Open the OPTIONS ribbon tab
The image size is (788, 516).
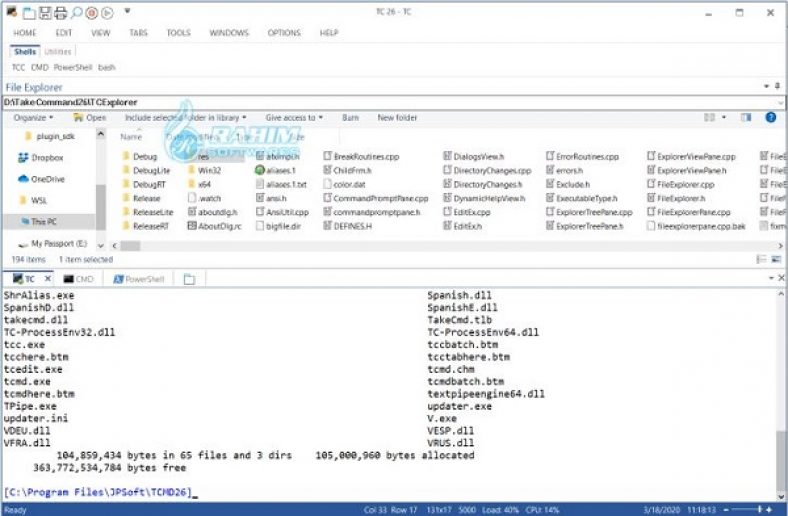tap(284, 33)
